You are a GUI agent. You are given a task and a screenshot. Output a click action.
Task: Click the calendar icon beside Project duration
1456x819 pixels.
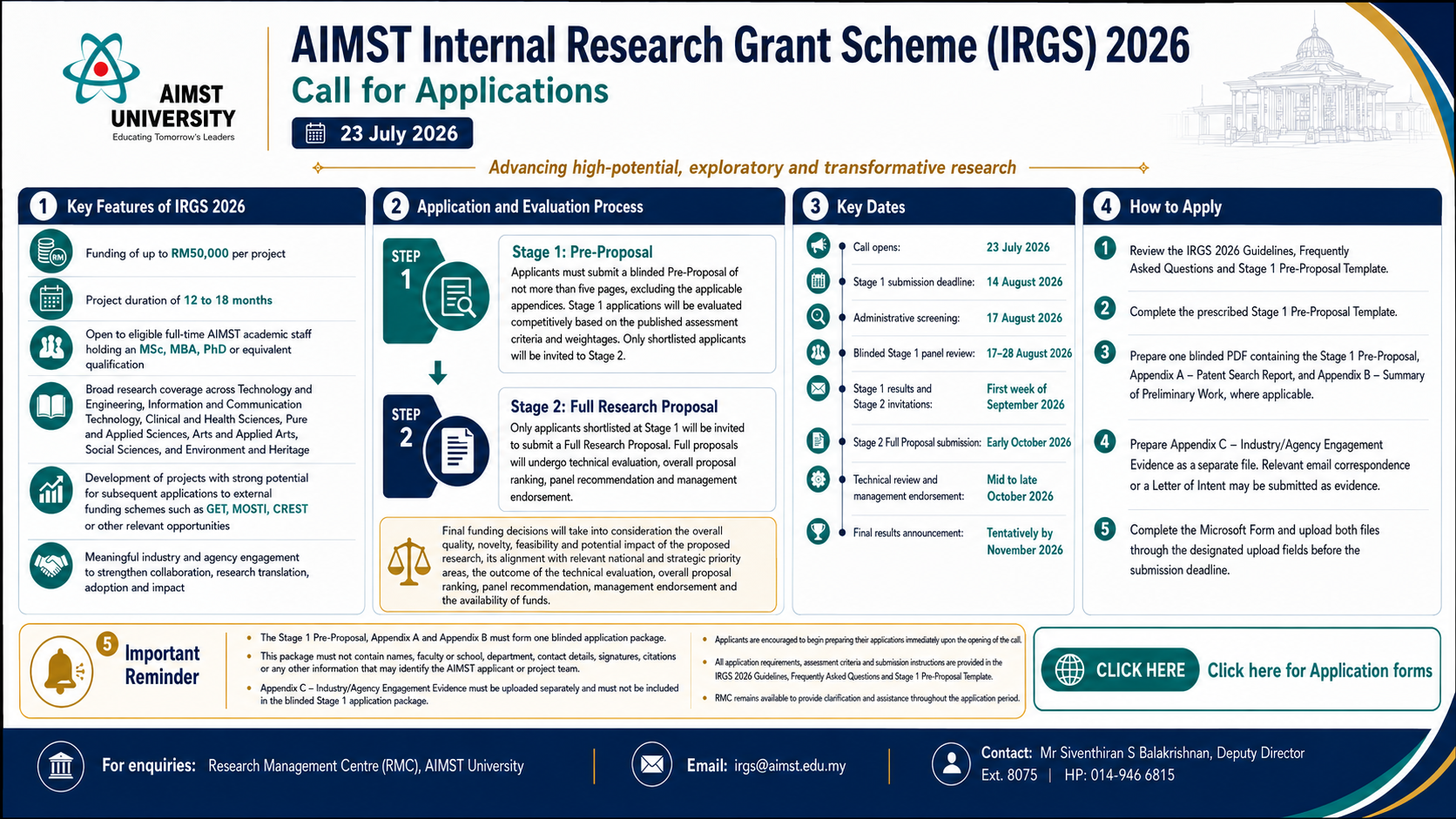click(51, 299)
